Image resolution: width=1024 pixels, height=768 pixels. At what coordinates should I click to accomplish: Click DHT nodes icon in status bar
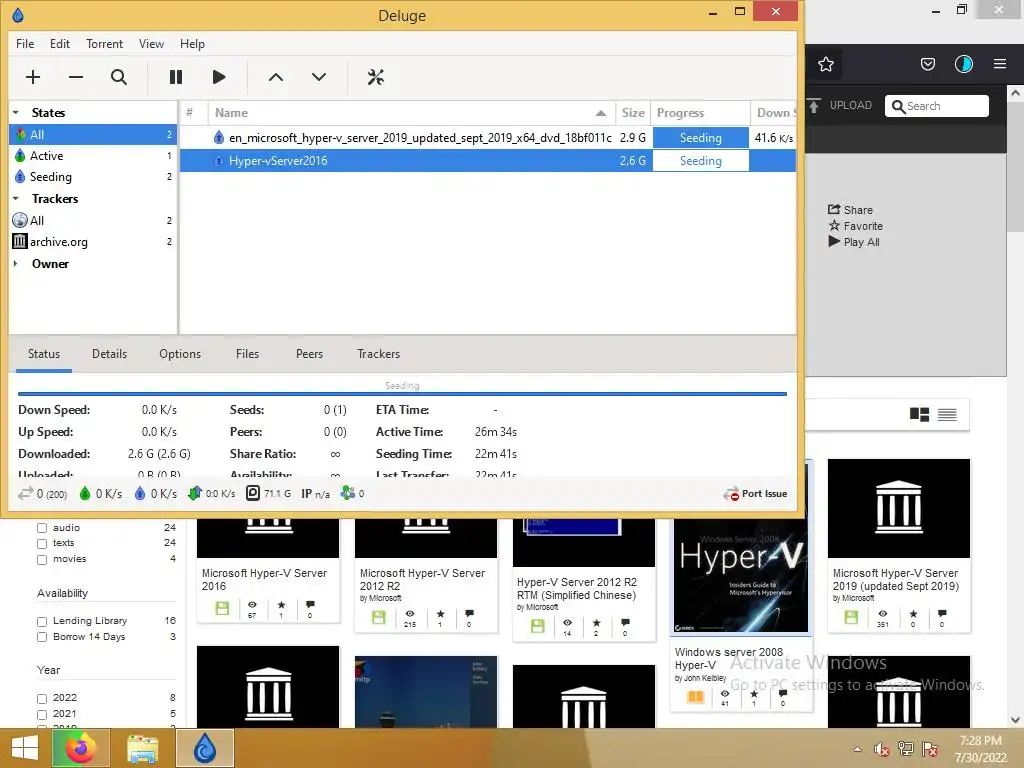(x=348, y=493)
